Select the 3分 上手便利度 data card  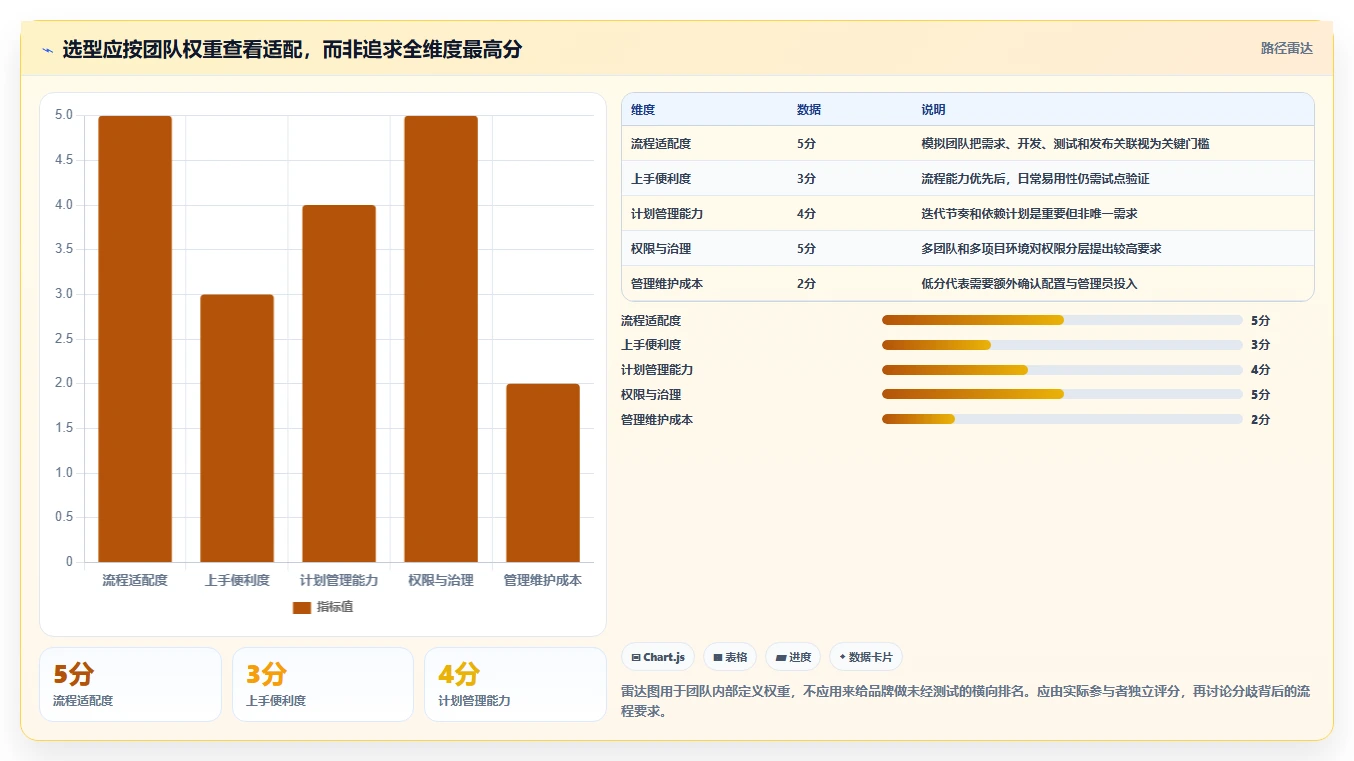coord(323,684)
